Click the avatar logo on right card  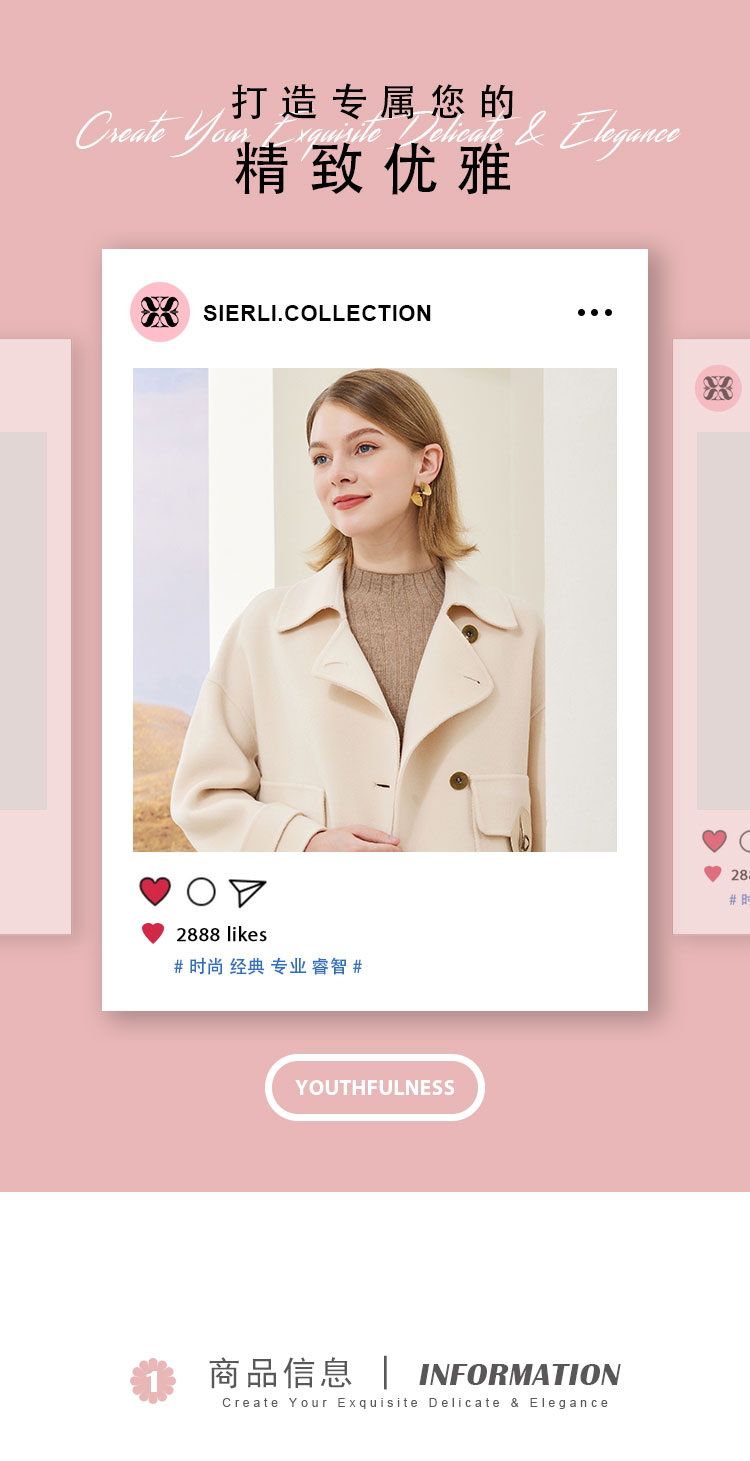718,388
